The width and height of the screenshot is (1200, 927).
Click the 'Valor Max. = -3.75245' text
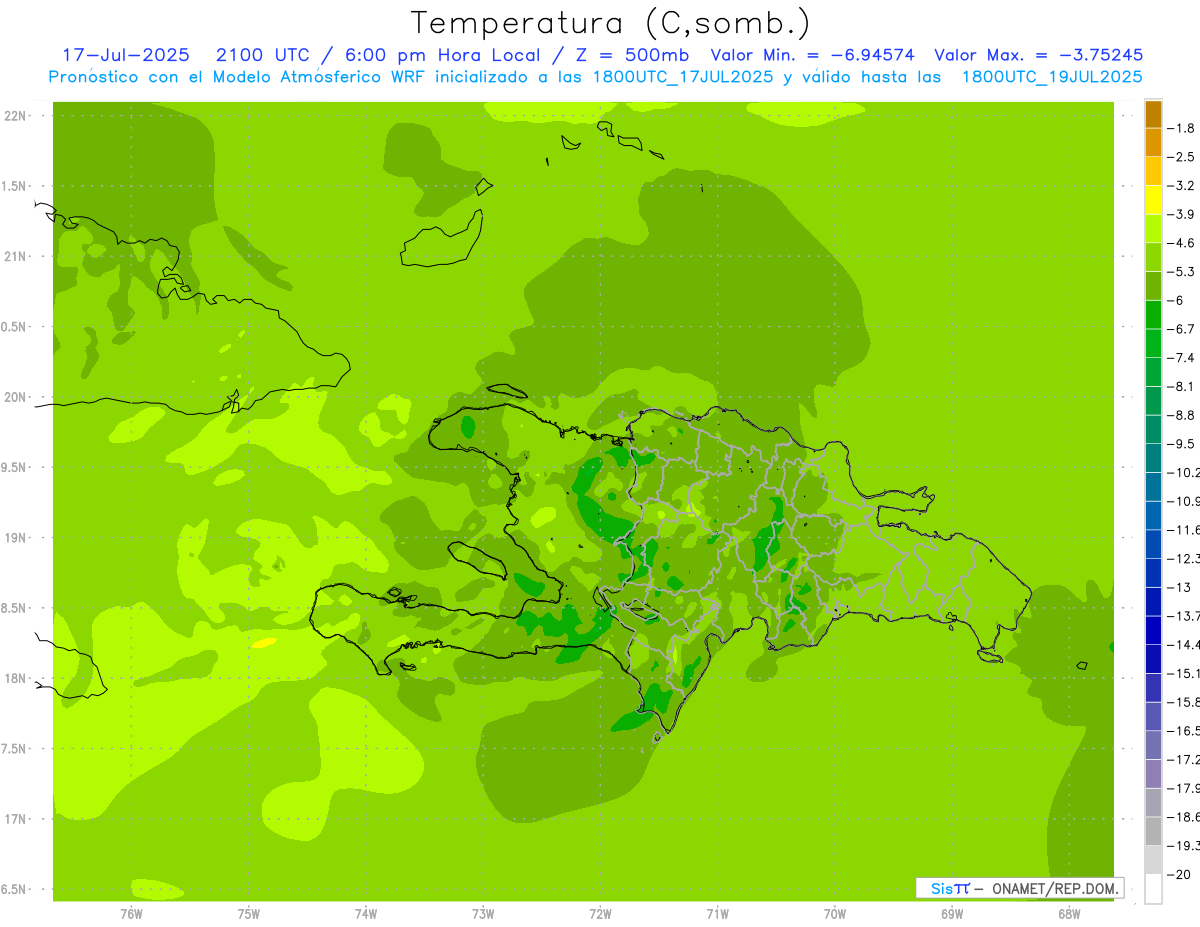[1039, 55]
